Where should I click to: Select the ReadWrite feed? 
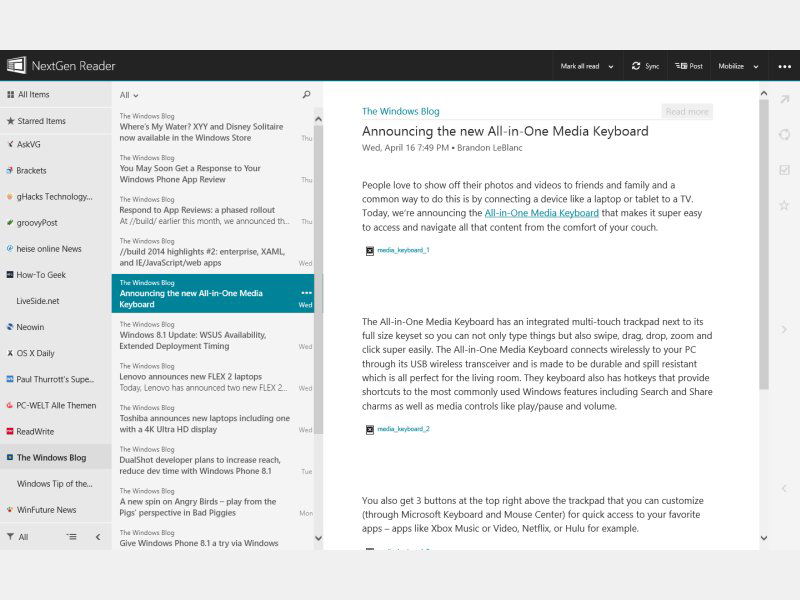point(56,431)
